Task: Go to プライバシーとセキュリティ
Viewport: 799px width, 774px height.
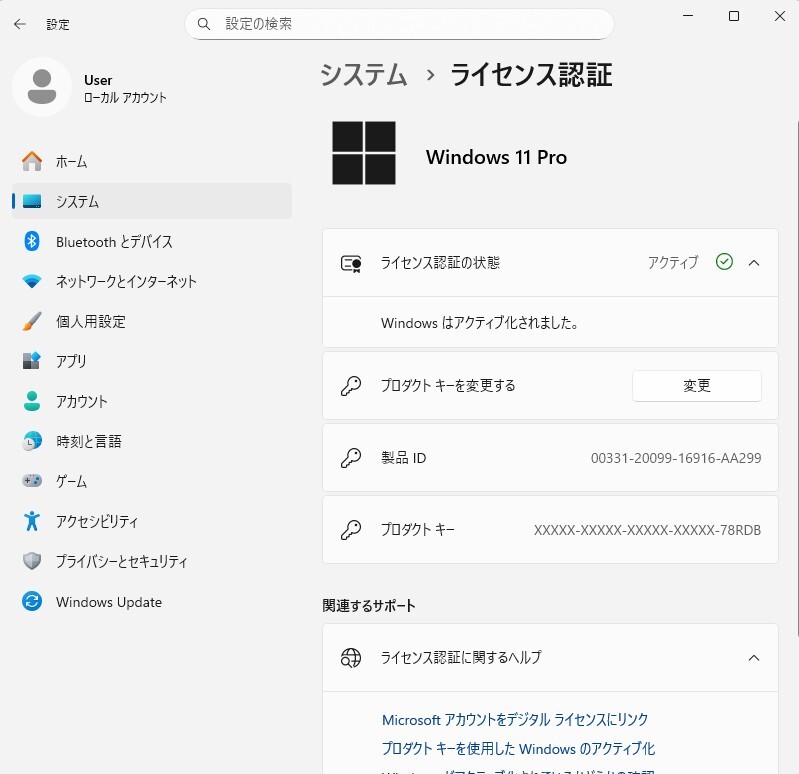Action: (152, 561)
